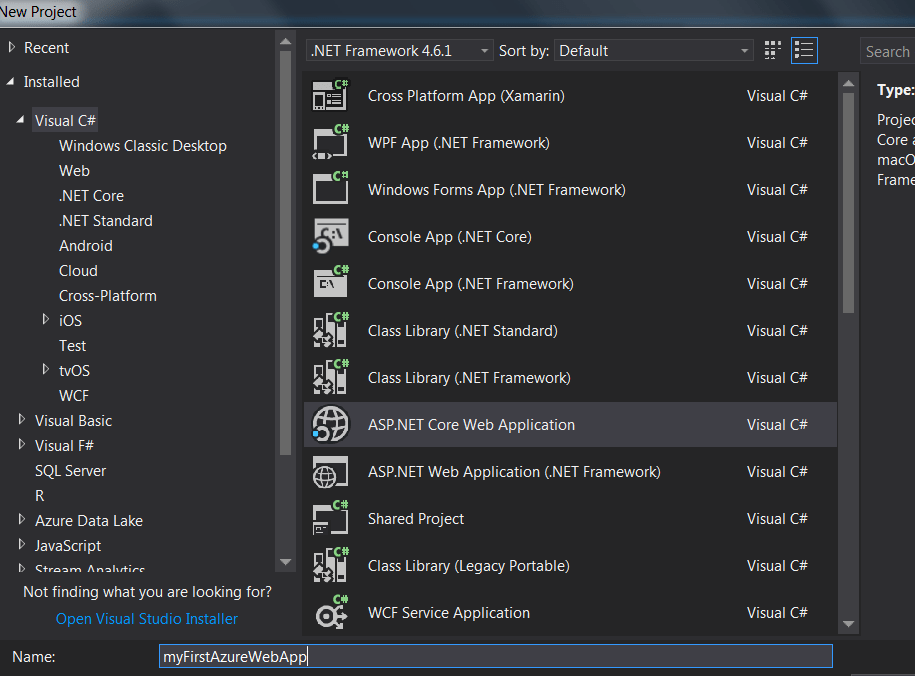The width and height of the screenshot is (915, 676).
Task: Pick the WCF Service Application gear icon
Action: click(x=330, y=613)
